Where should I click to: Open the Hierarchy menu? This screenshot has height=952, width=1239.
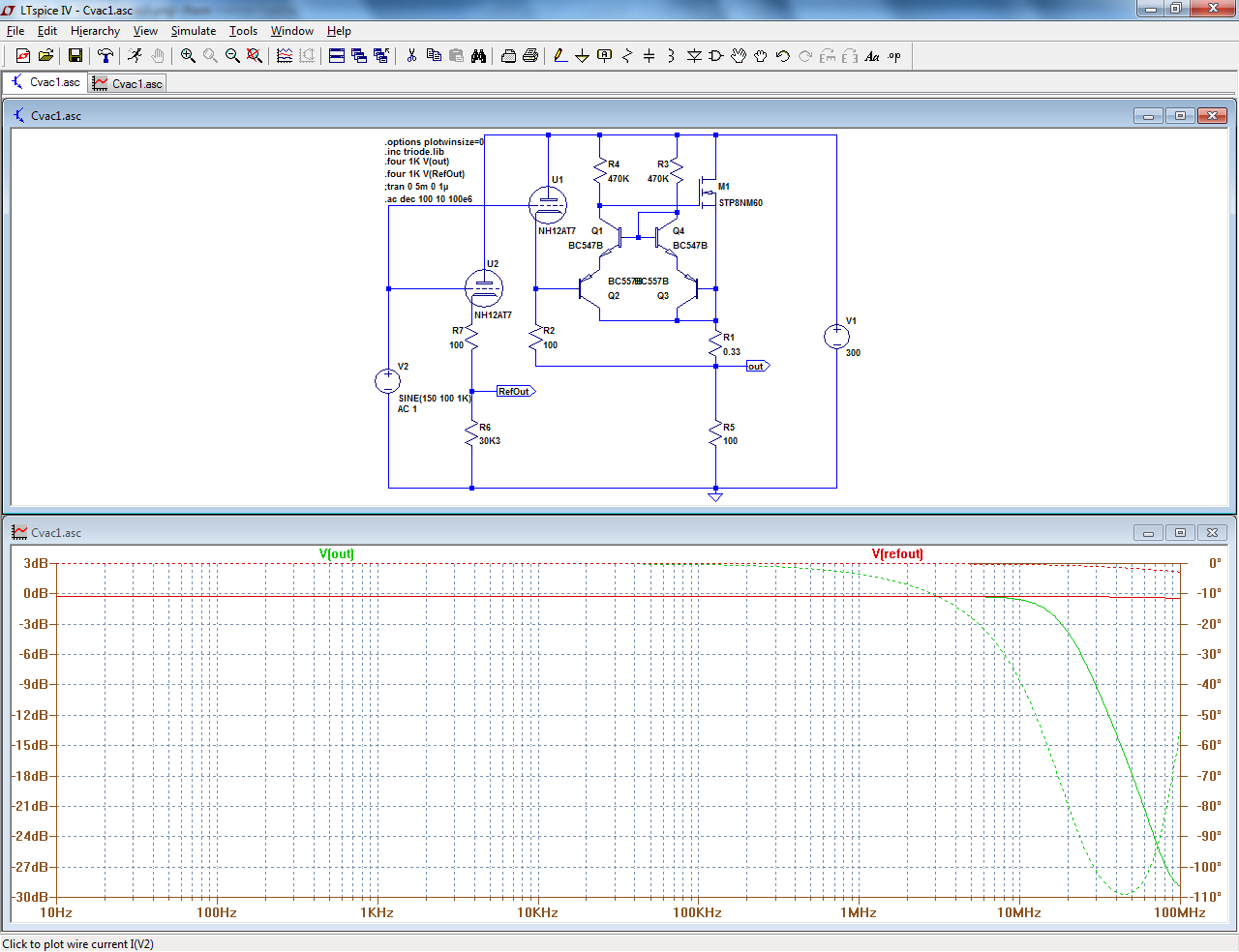(95, 31)
